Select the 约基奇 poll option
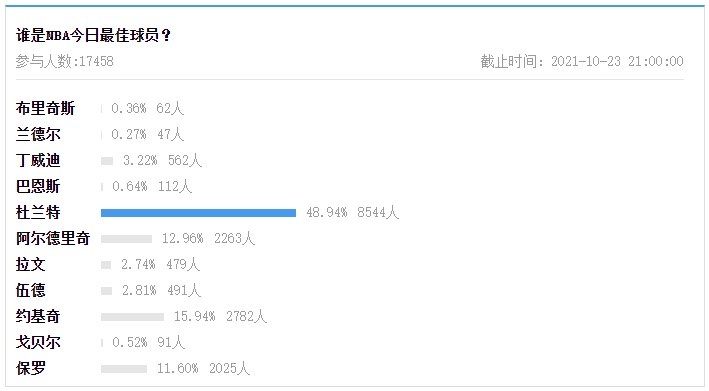Image resolution: width=709 pixels, height=391 pixels. pos(38,316)
